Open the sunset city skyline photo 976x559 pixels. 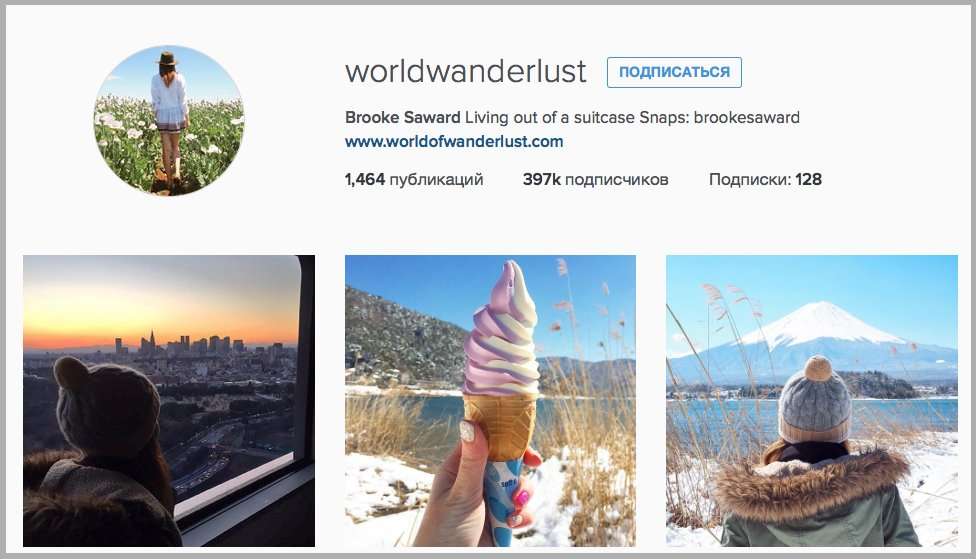[169, 401]
